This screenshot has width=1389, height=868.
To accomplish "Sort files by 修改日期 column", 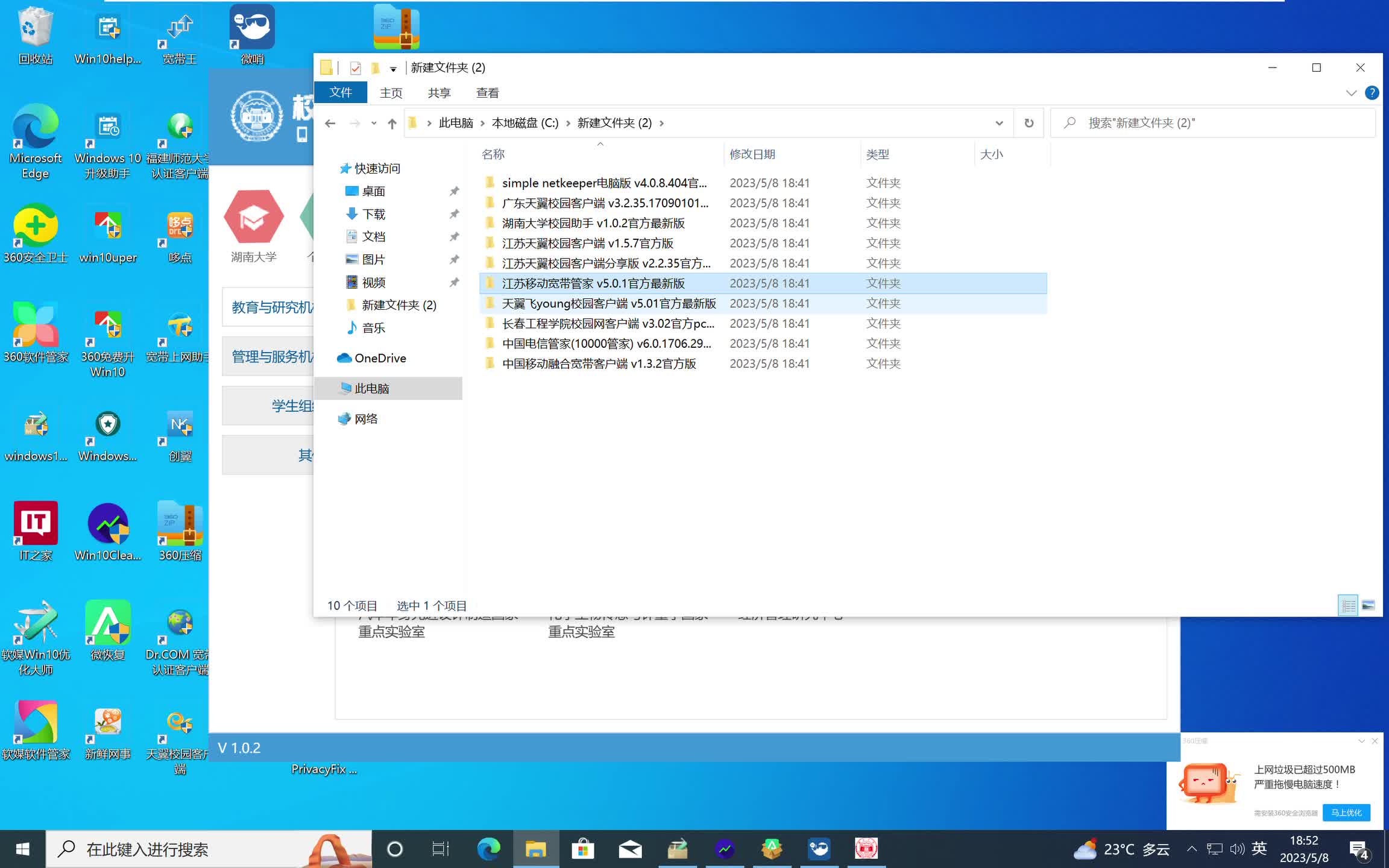I will coord(792,154).
